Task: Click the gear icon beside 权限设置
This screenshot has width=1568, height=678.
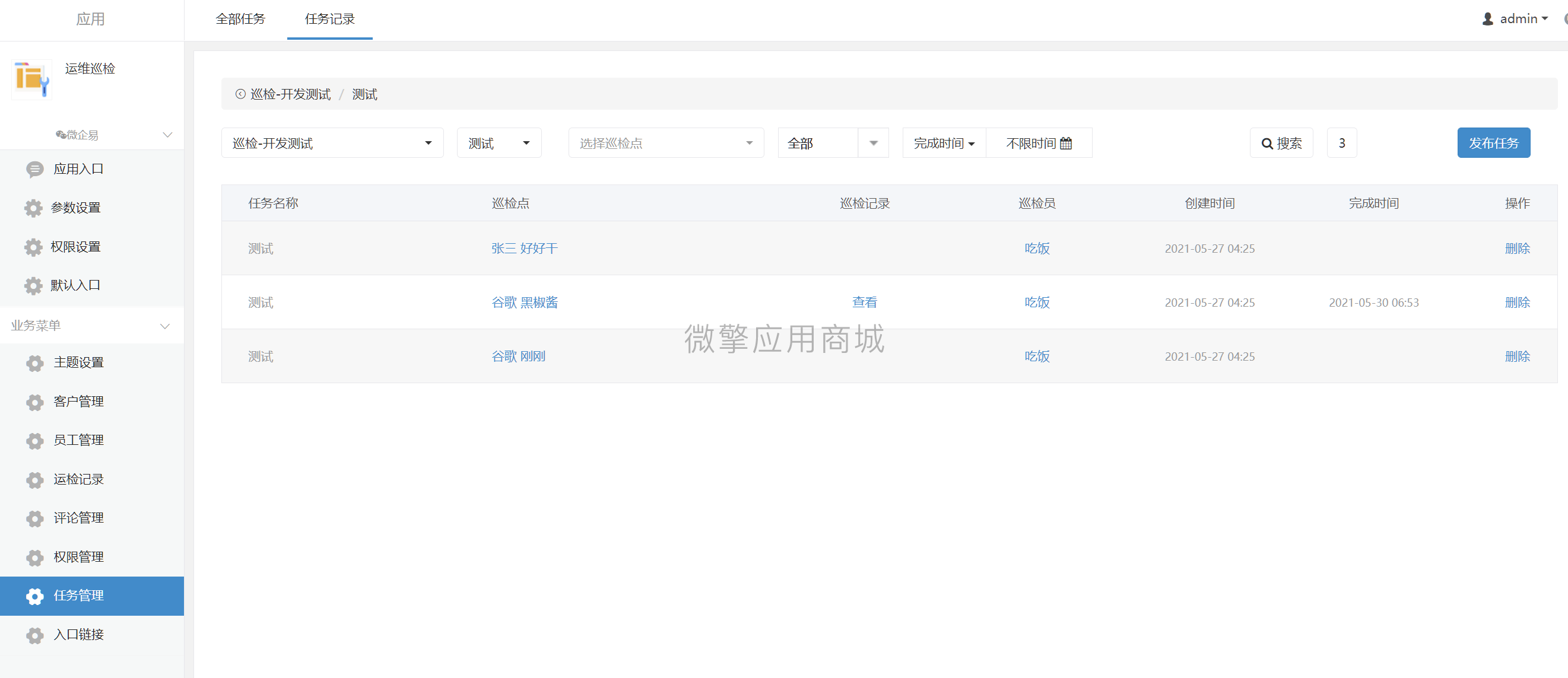Action: pyautogui.click(x=33, y=247)
